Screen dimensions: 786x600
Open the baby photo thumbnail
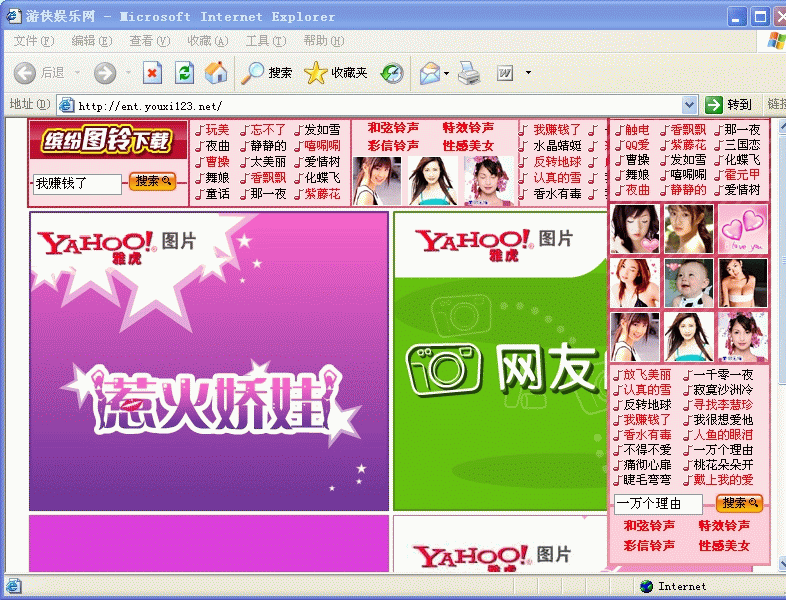tap(688, 283)
